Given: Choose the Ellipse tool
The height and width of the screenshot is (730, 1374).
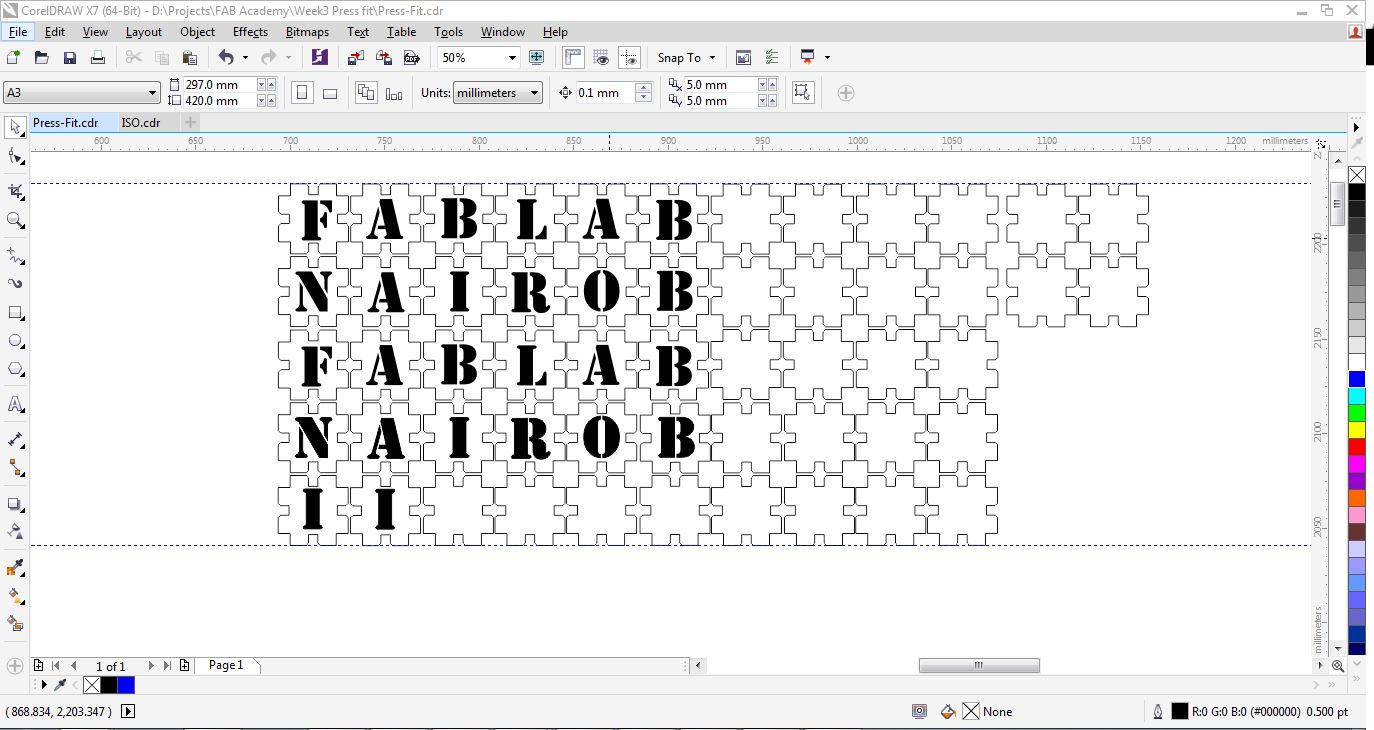Looking at the screenshot, I should click(x=15, y=341).
